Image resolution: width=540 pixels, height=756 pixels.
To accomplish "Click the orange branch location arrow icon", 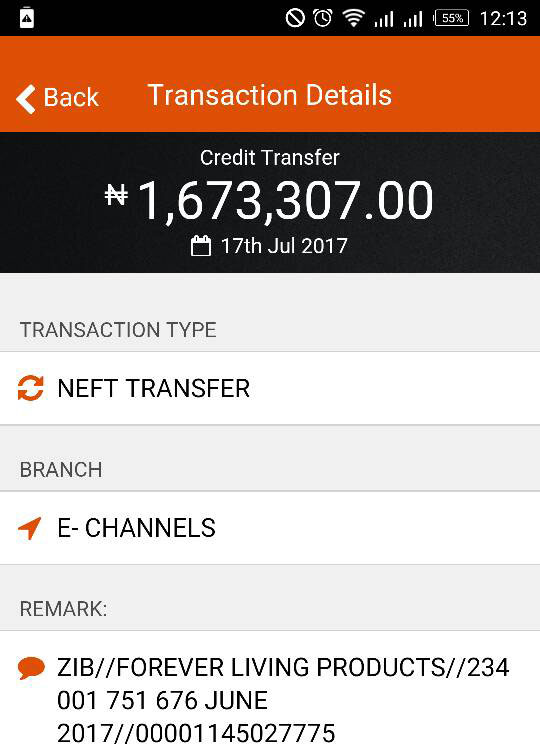I will point(30,528).
